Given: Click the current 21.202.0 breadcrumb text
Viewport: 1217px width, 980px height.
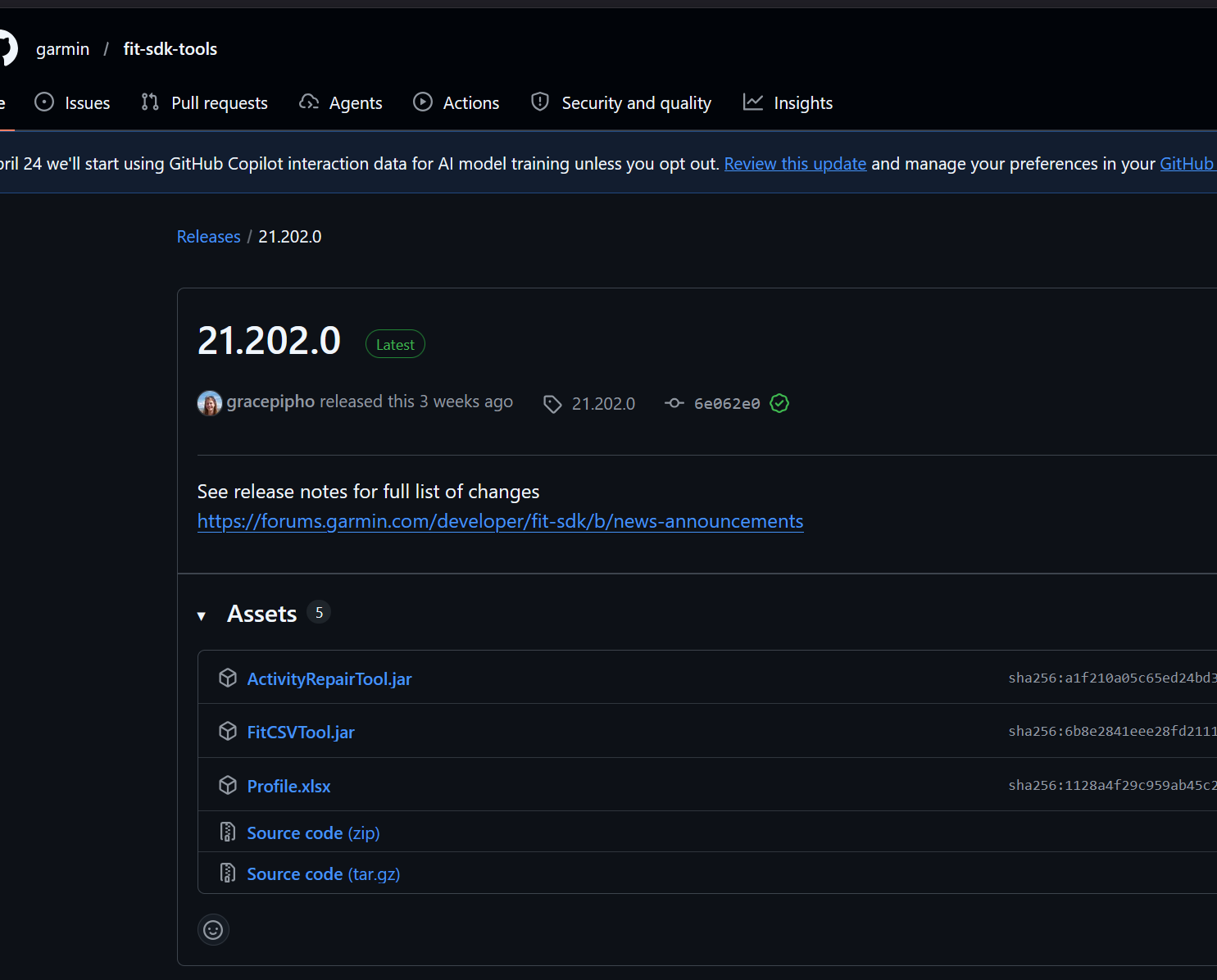Looking at the screenshot, I should (x=290, y=237).
